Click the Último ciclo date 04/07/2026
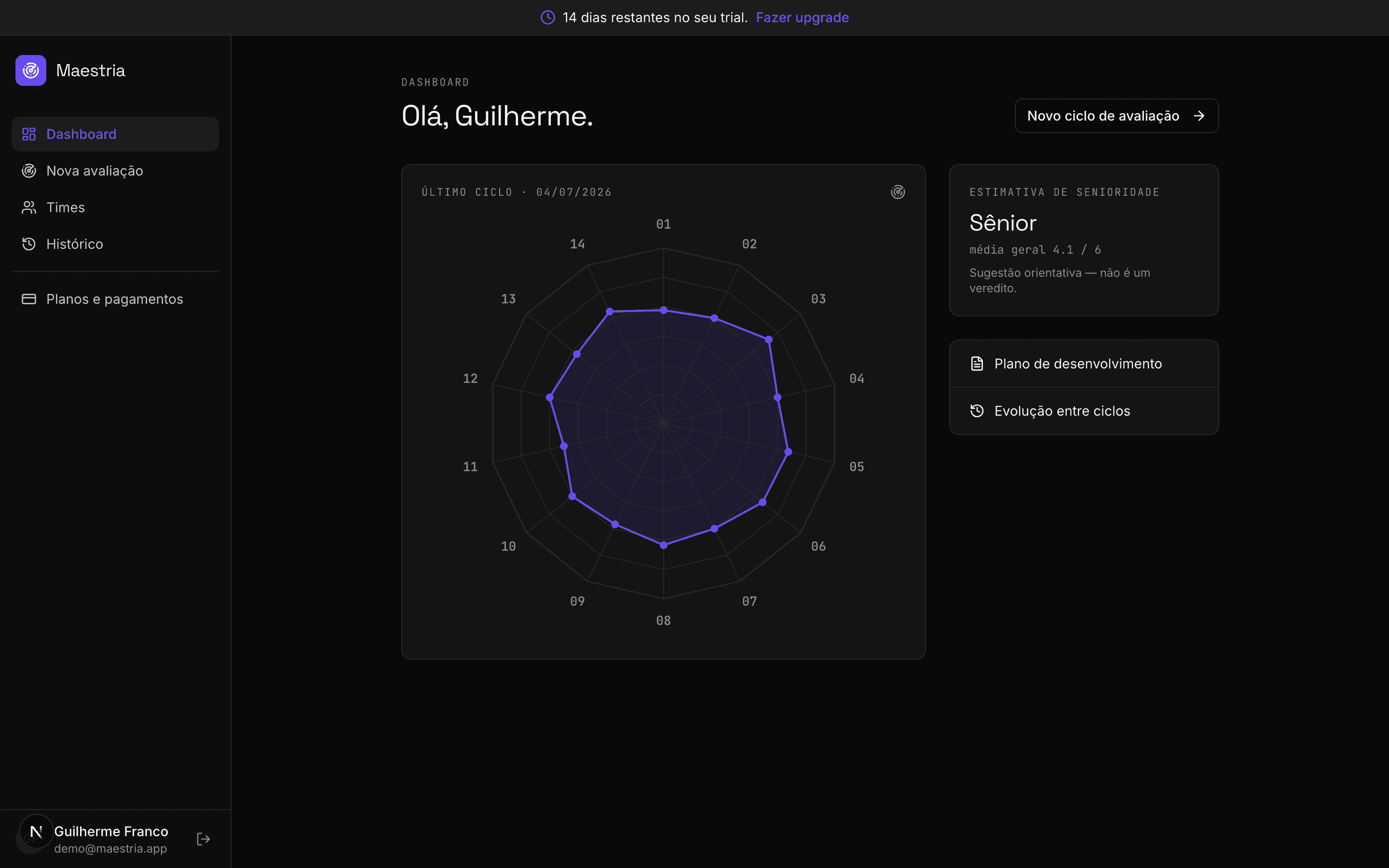This screenshot has width=1389, height=868. click(574, 192)
